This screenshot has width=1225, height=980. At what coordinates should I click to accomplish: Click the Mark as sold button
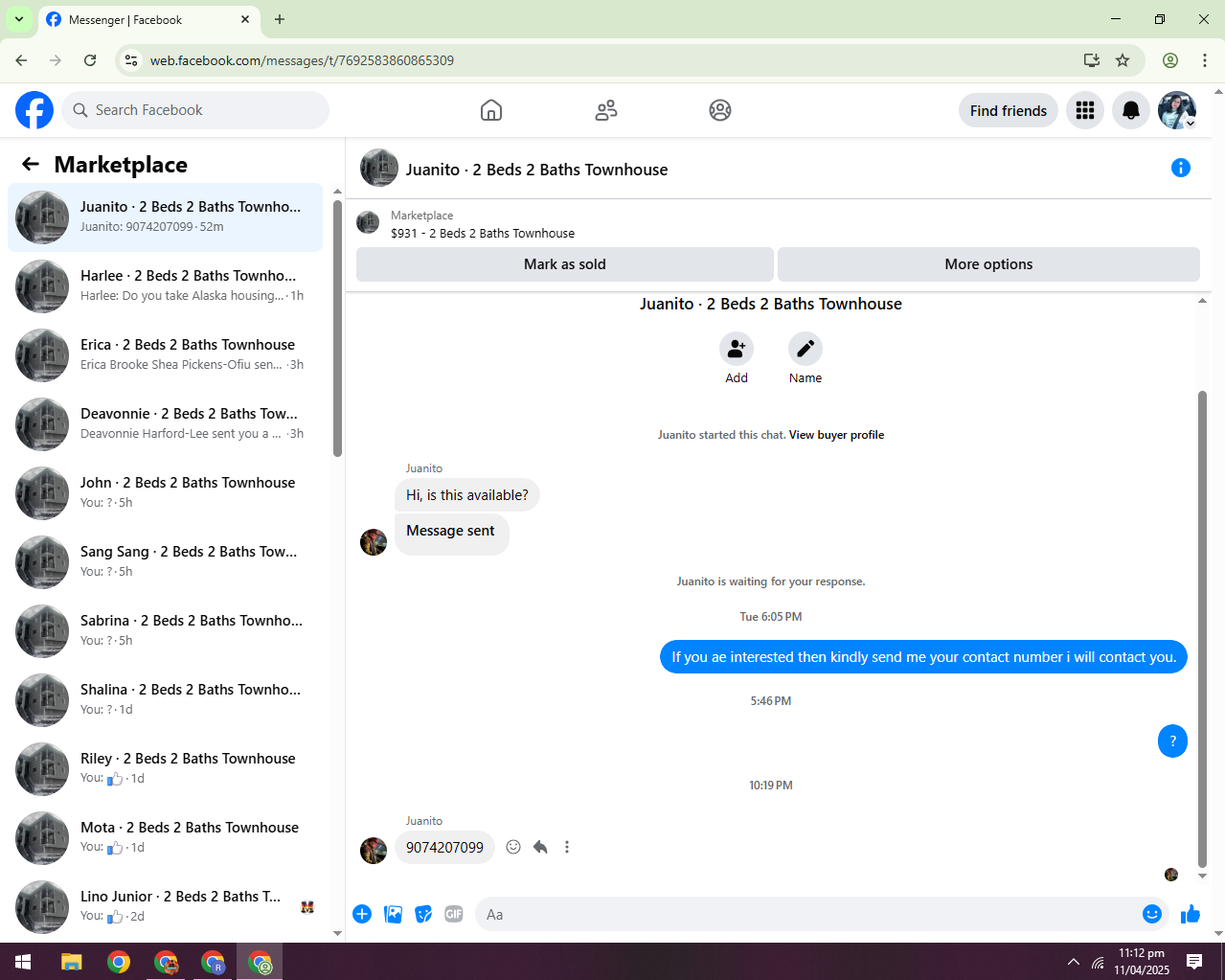pyautogui.click(x=565, y=264)
